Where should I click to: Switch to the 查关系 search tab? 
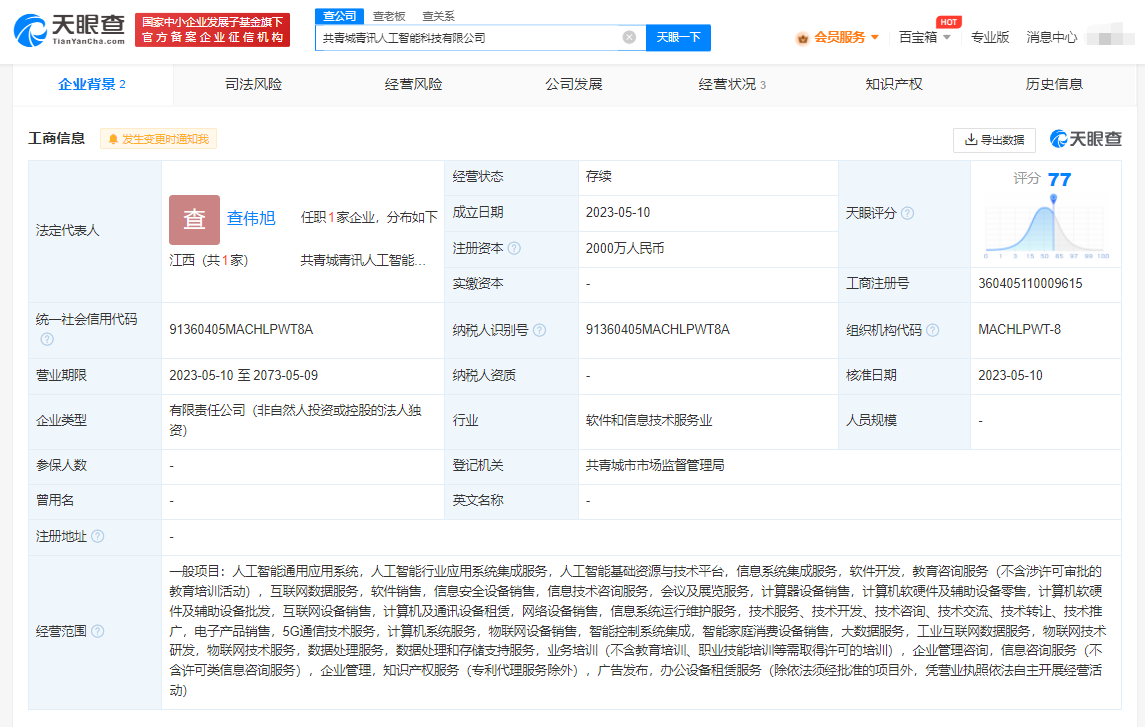(438, 16)
